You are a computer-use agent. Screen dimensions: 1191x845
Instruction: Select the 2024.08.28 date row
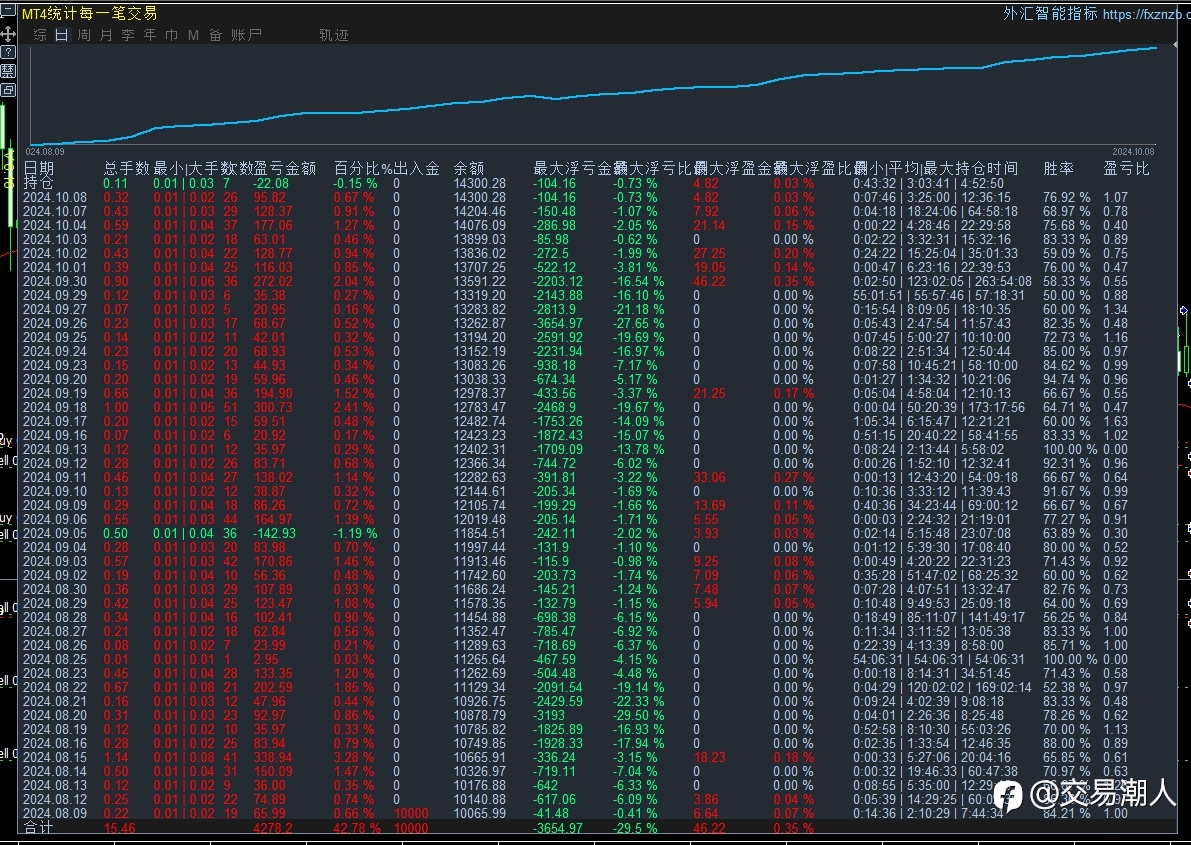(x=55, y=617)
